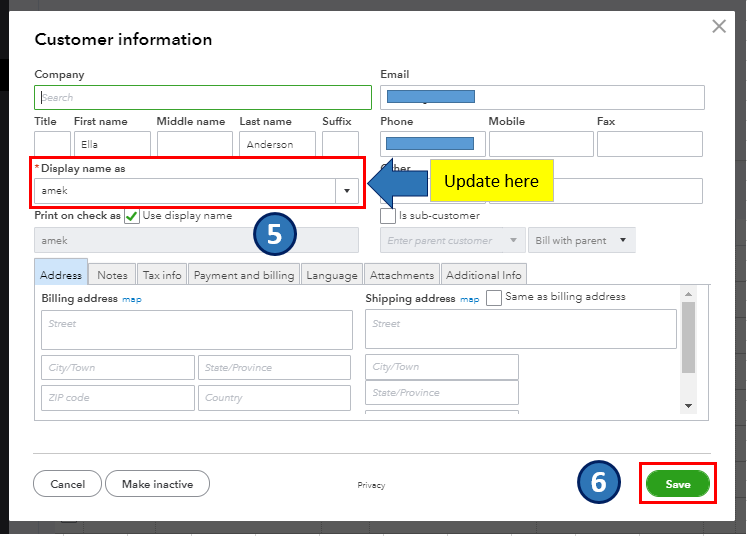747x536 pixels.
Task: Click the address panel scroll down arrow
Action: (688, 406)
